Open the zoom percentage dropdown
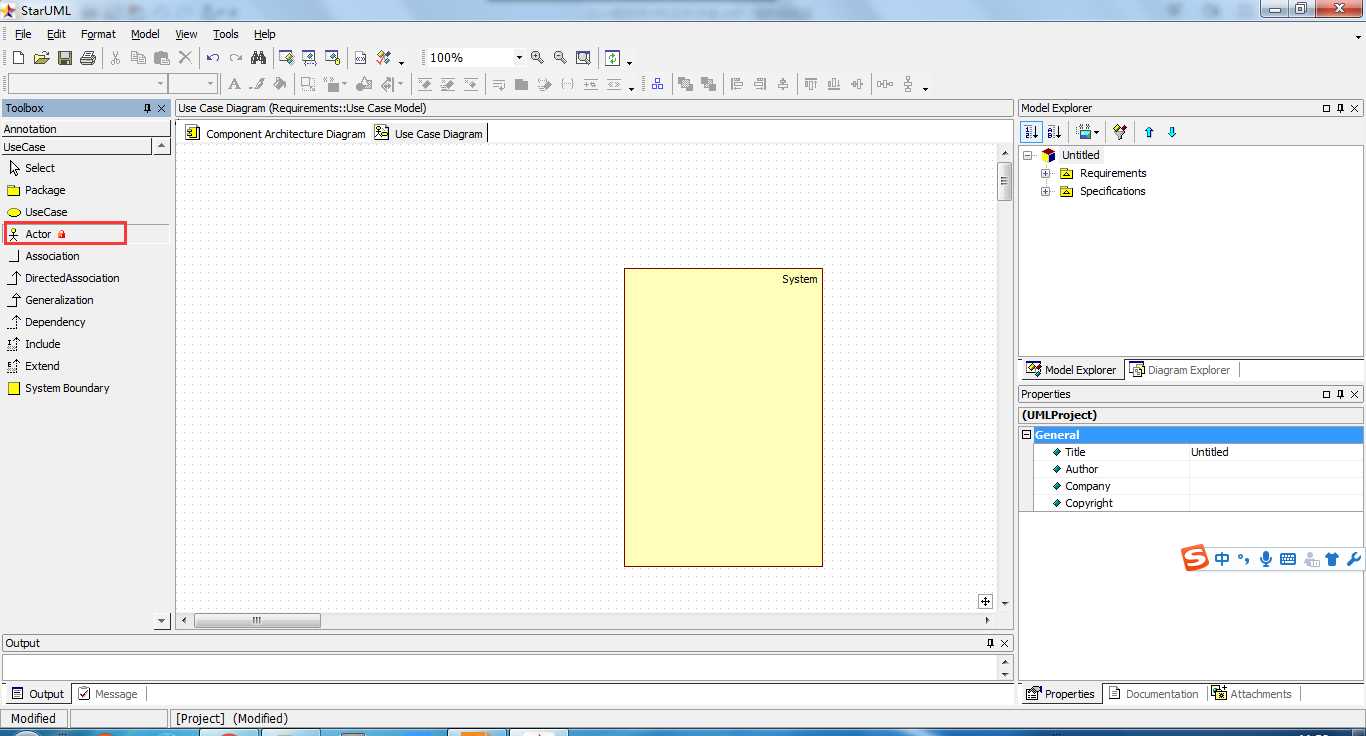The width and height of the screenshot is (1366, 736). coord(518,58)
